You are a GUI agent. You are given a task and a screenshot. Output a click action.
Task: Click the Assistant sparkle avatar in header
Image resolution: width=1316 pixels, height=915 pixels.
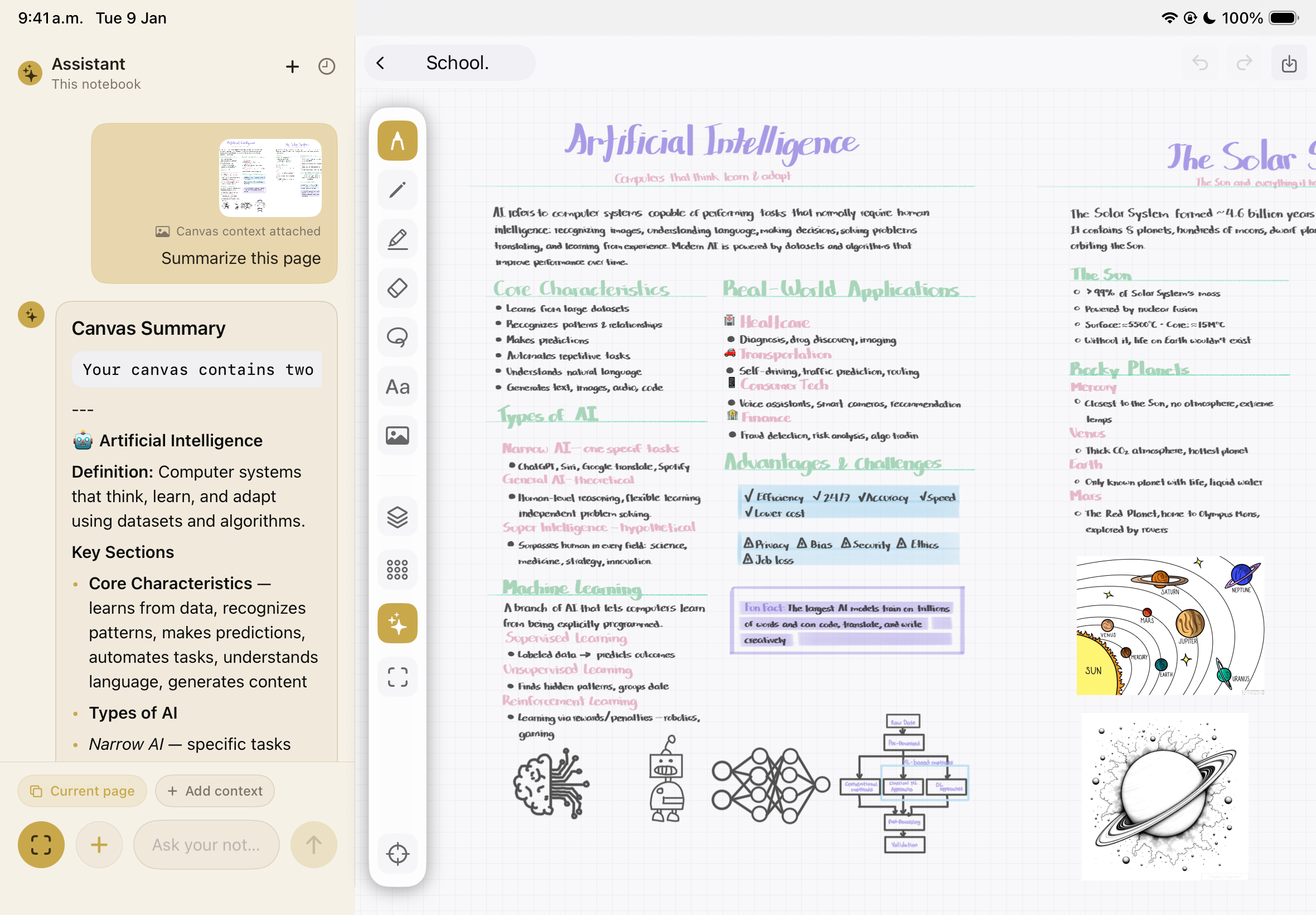pos(30,74)
